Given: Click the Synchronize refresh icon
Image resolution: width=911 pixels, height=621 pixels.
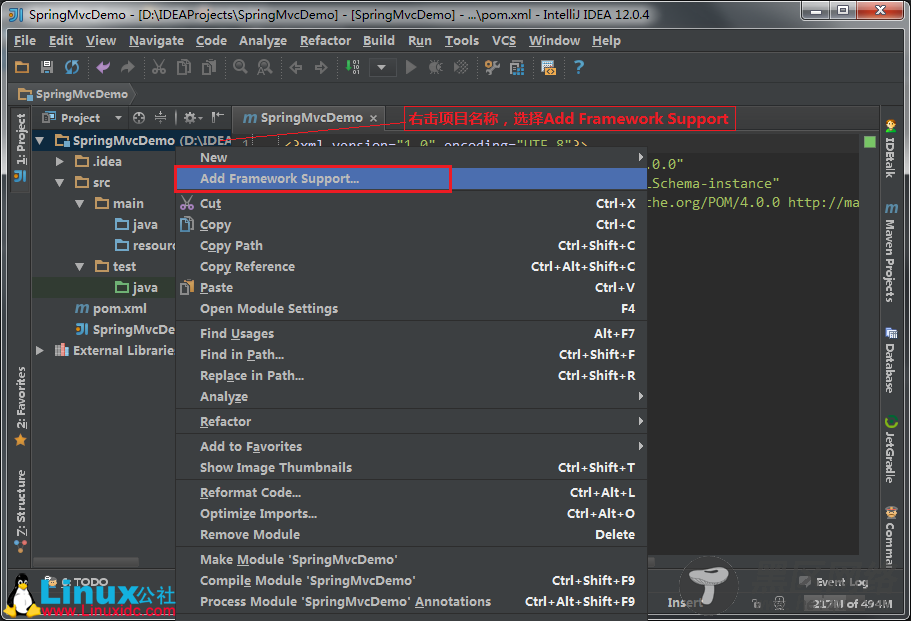Looking at the screenshot, I should (x=71, y=67).
